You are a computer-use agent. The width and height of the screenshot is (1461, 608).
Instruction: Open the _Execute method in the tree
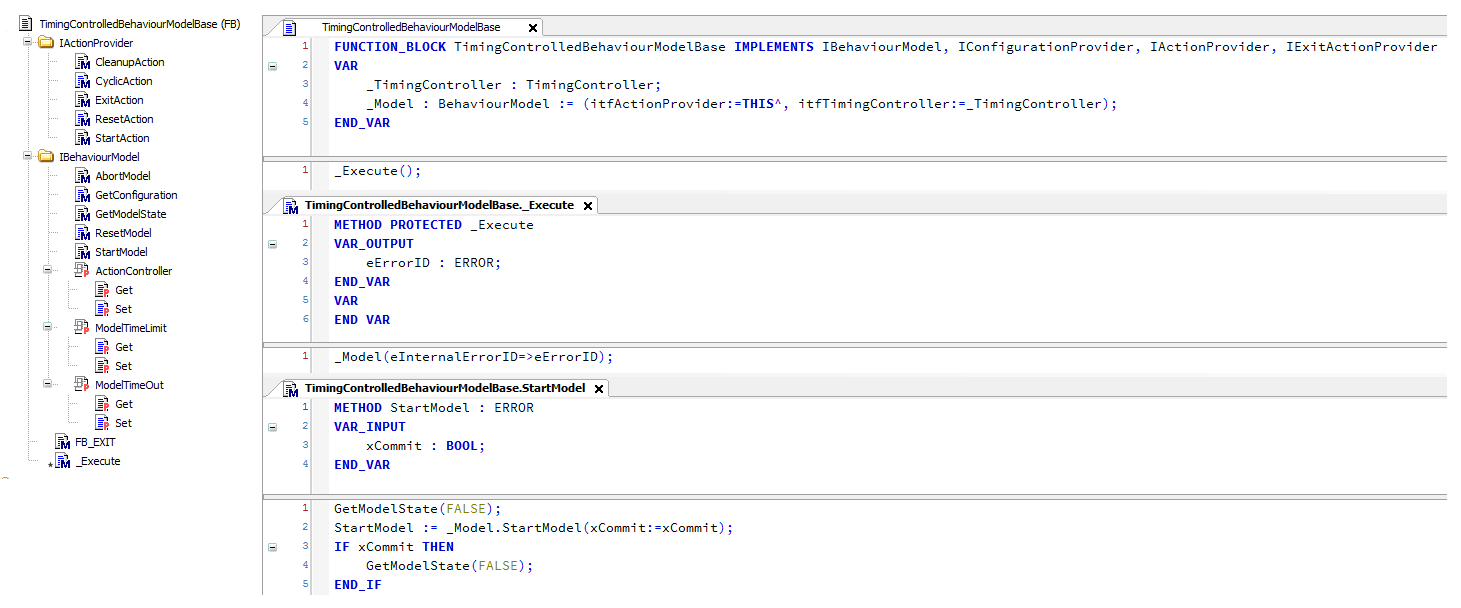(x=98, y=461)
